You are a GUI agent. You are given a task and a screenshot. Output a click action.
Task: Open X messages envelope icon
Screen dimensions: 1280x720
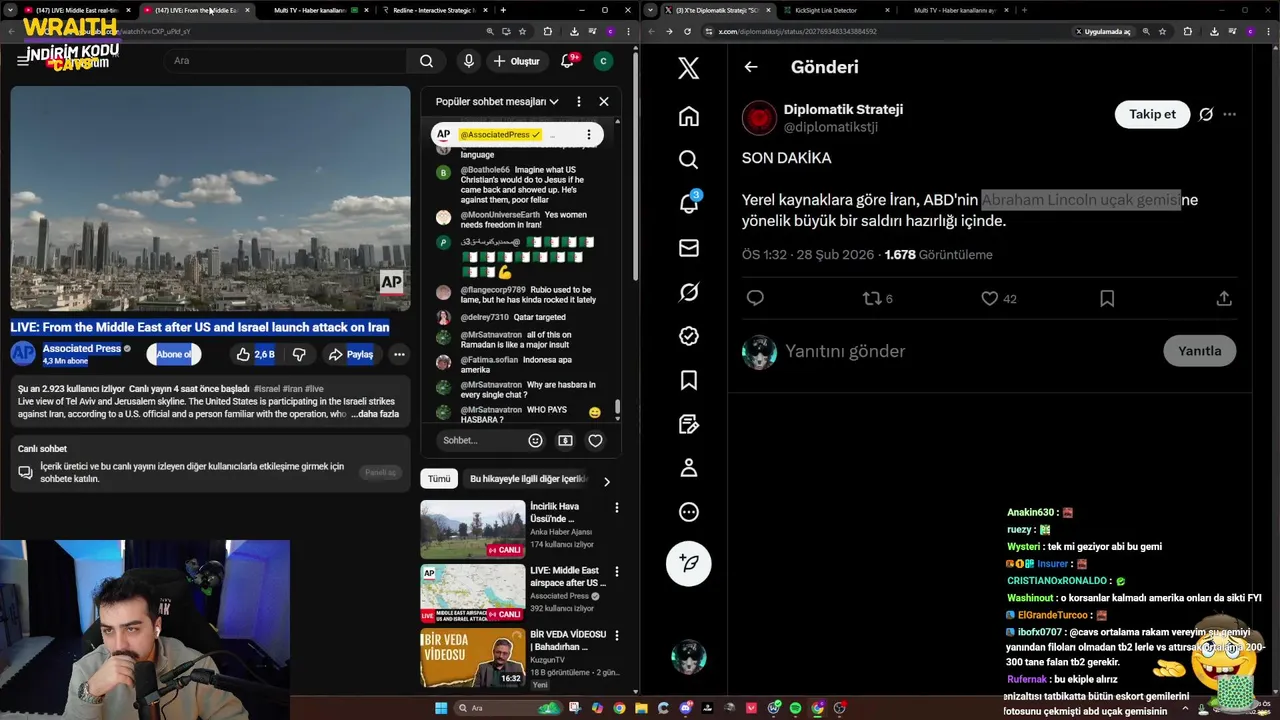click(688, 248)
